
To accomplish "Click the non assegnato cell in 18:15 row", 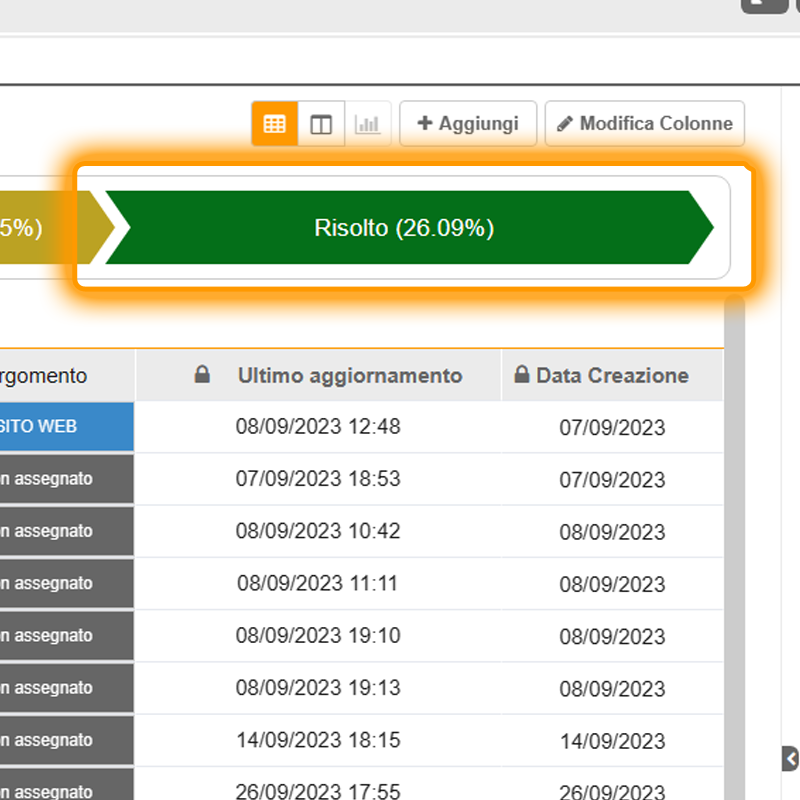I will tap(67, 740).
